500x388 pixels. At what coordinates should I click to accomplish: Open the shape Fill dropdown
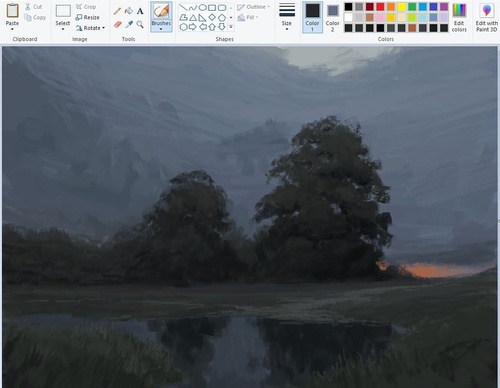click(x=248, y=17)
